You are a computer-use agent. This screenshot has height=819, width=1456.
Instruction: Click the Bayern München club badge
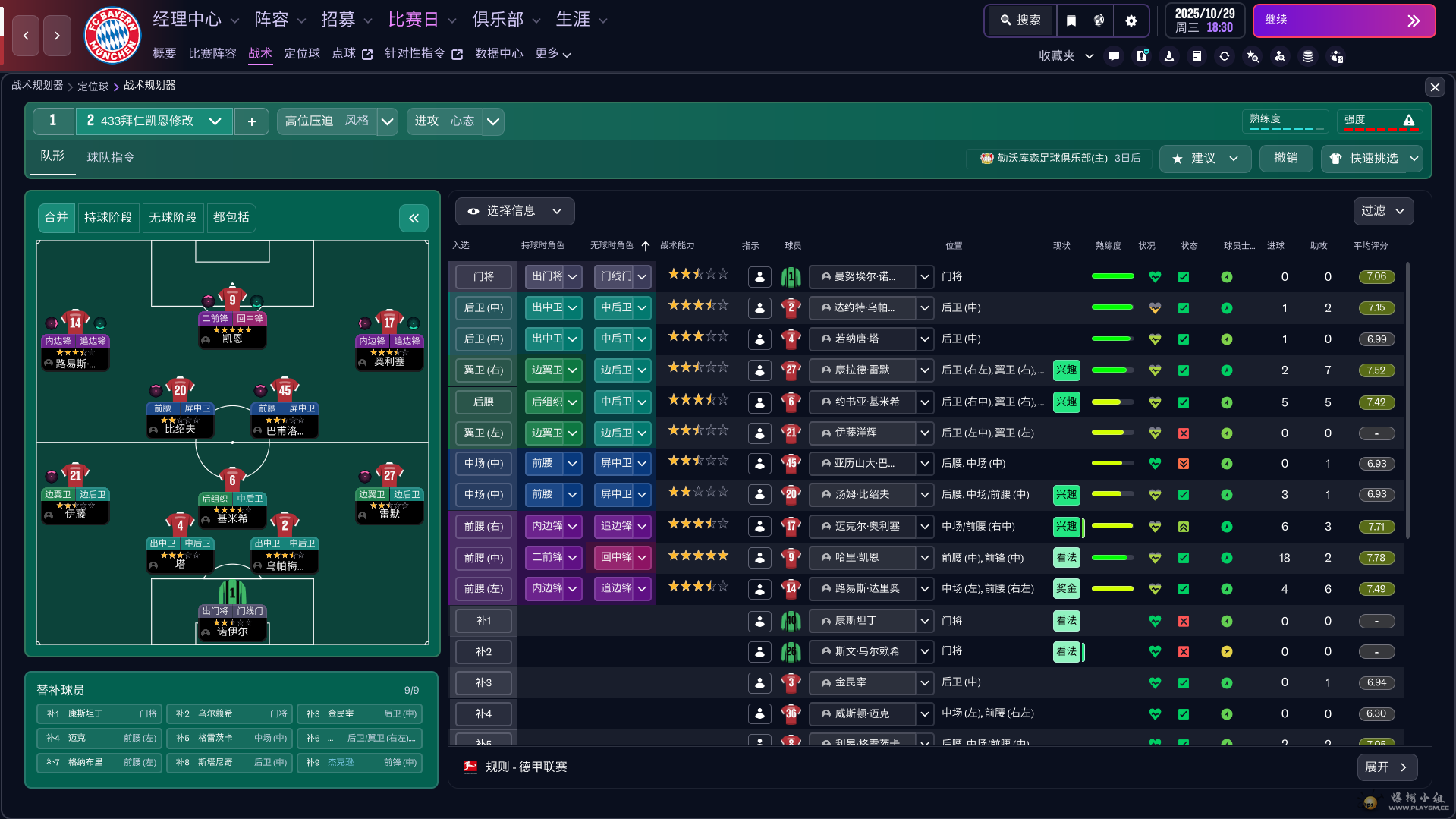[x=112, y=35]
